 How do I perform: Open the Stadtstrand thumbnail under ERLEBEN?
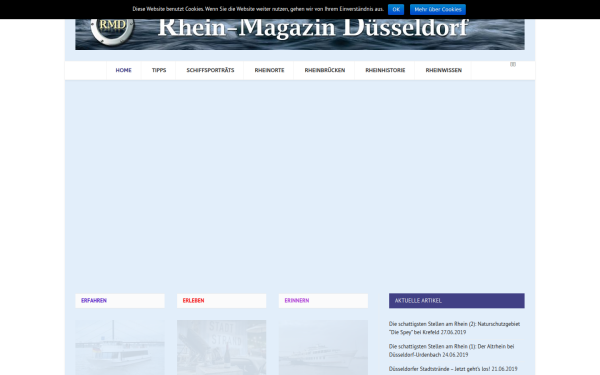pyautogui.click(x=222, y=347)
